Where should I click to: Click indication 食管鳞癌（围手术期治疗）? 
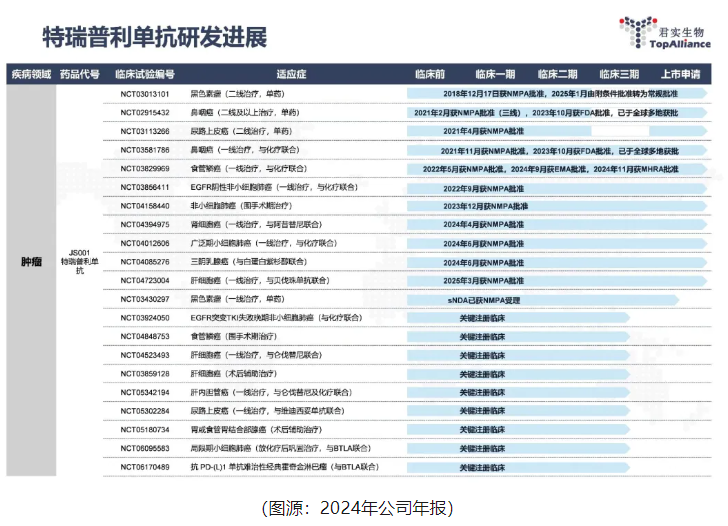tap(234, 336)
